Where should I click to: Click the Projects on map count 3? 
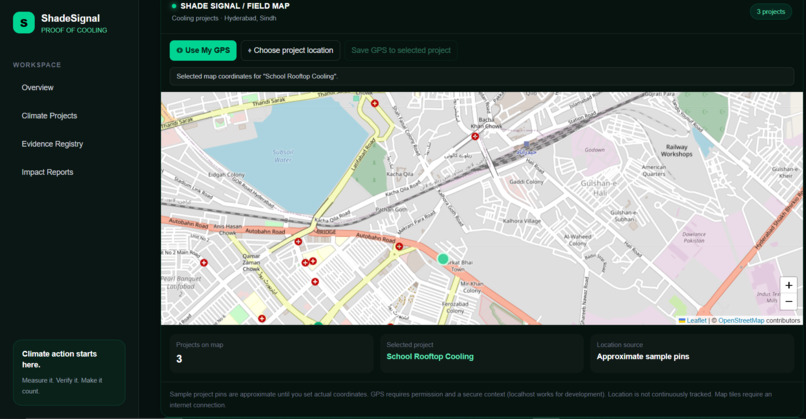pyautogui.click(x=179, y=359)
